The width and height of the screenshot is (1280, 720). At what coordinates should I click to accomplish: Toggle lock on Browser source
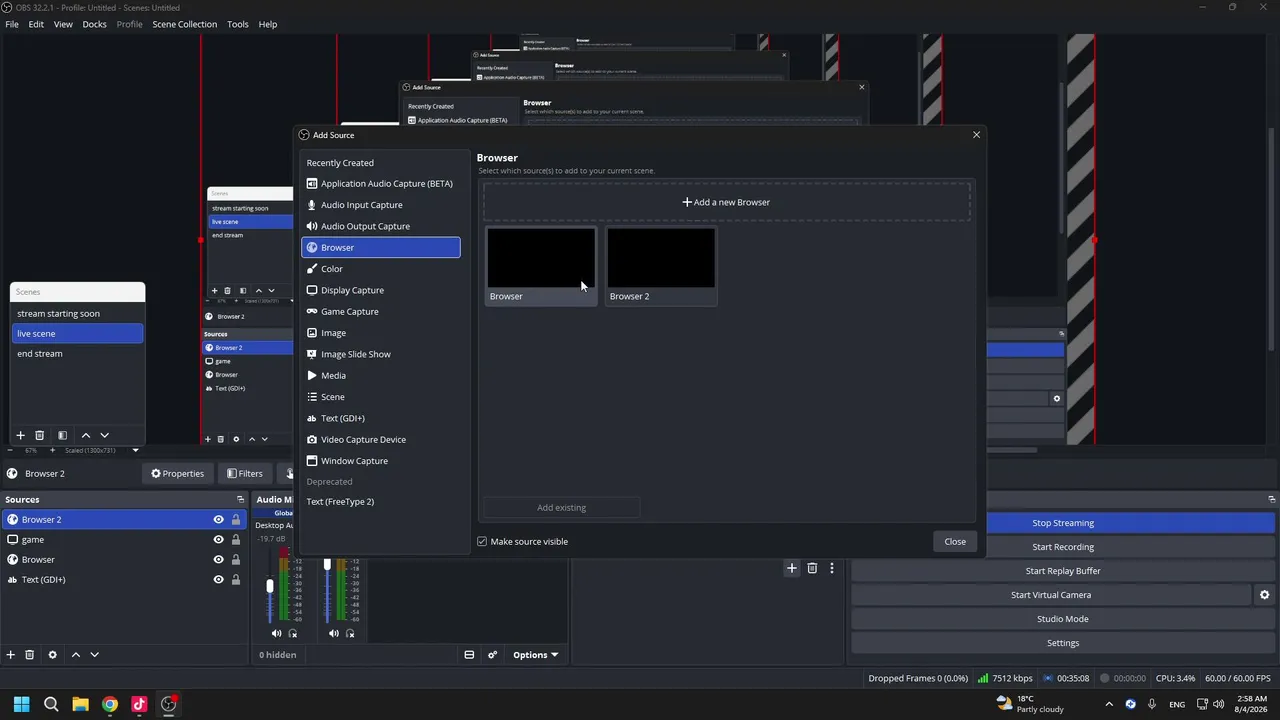[236, 560]
